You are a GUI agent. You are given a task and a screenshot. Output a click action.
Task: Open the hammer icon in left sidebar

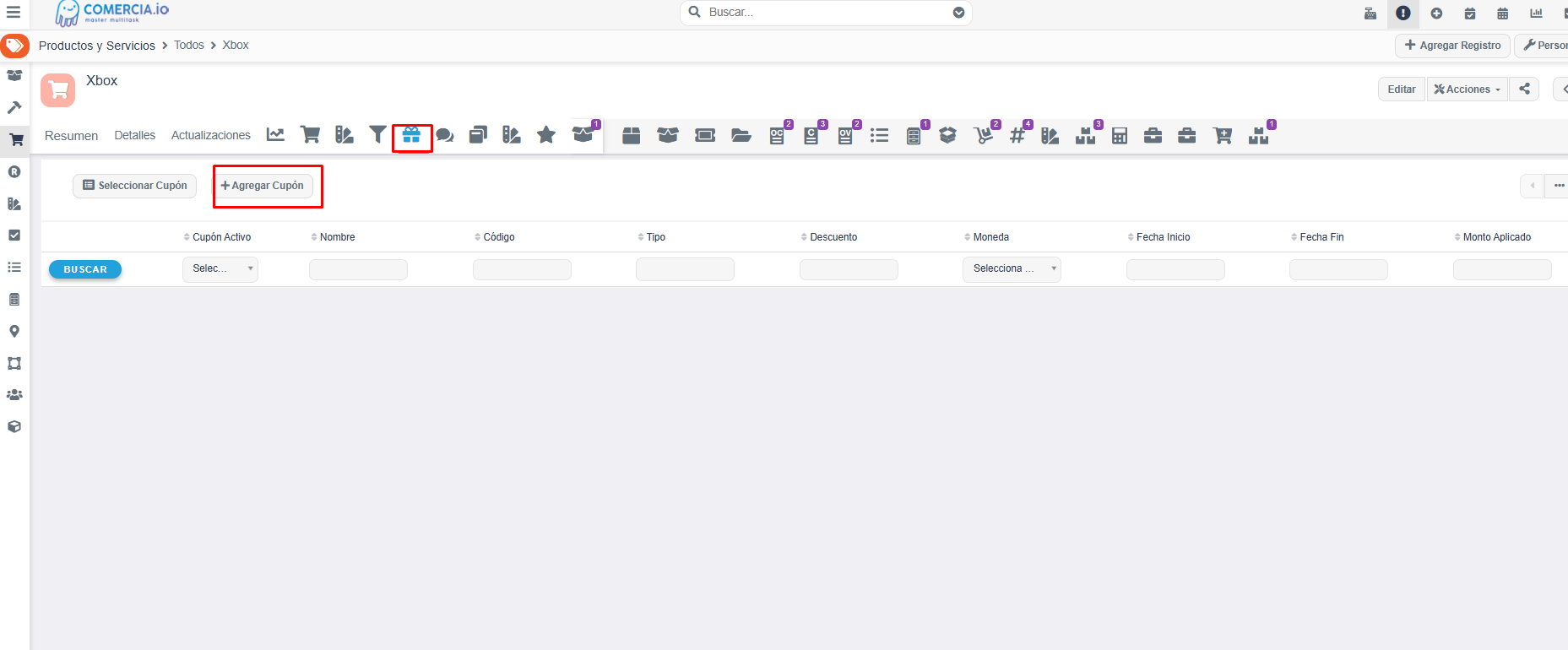[14, 107]
